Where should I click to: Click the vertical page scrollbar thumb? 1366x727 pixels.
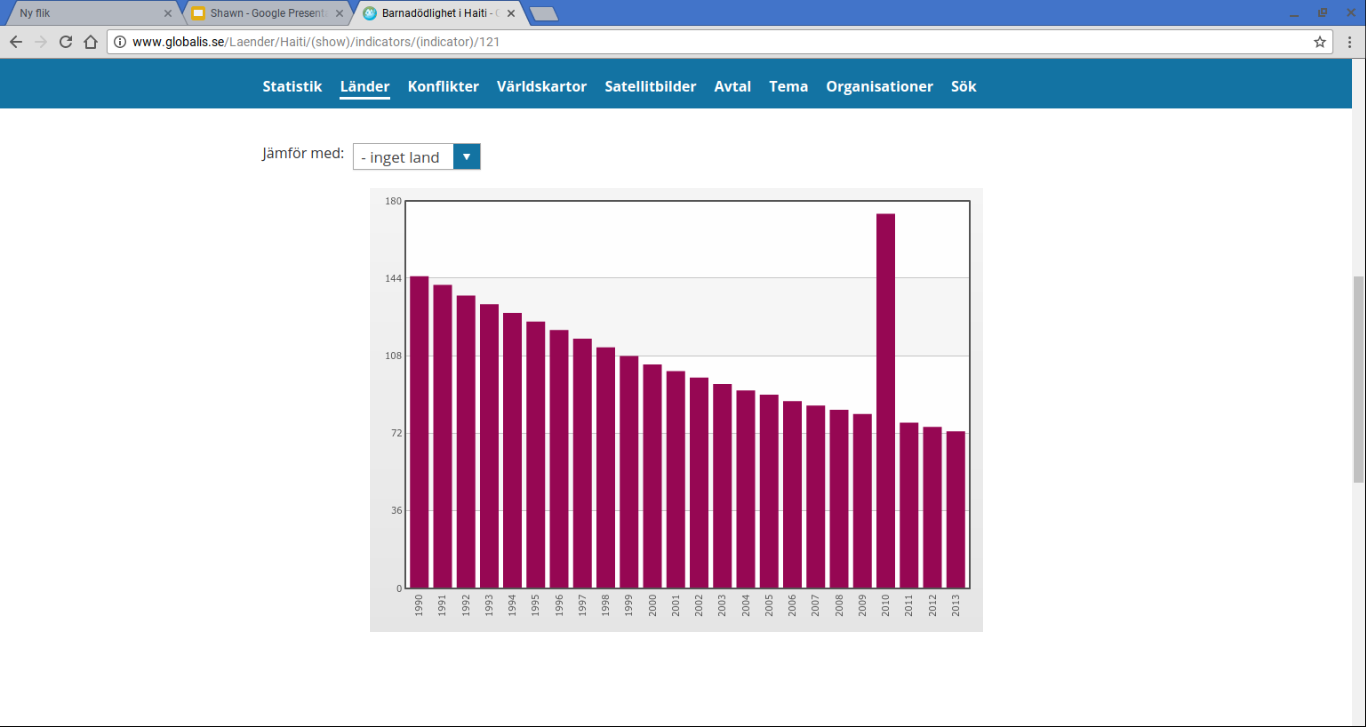(1358, 379)
